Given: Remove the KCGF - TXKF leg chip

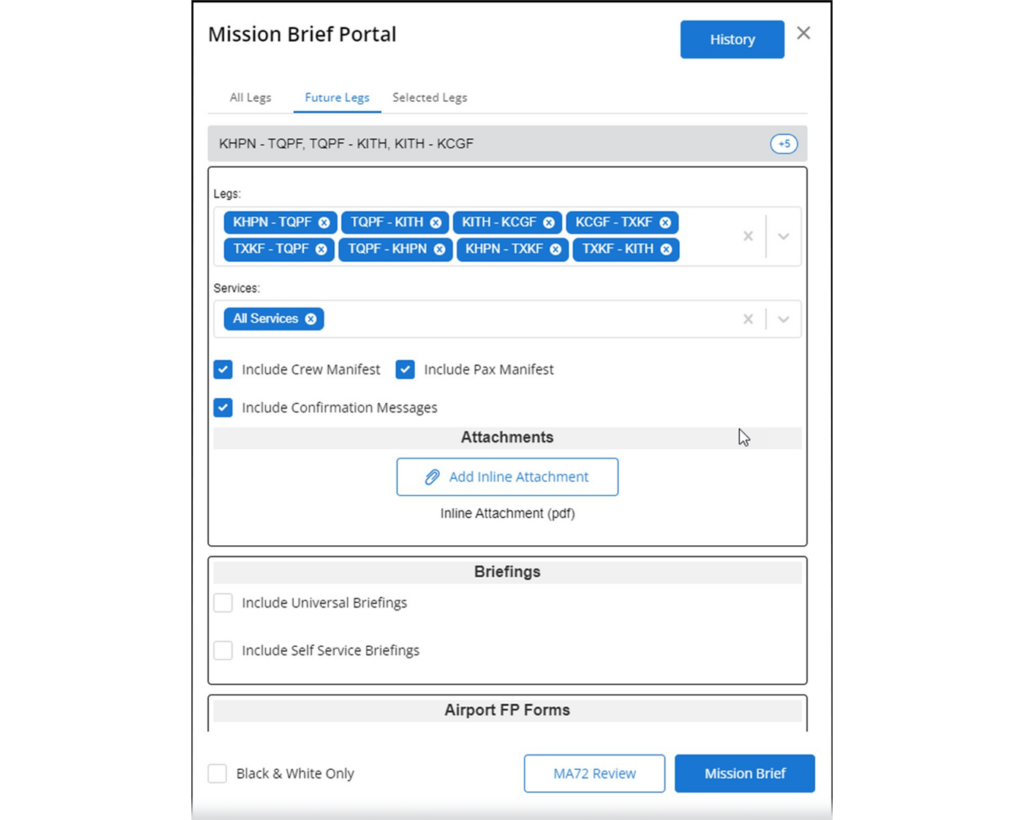Looking at the screenshot, I should 665,223.
